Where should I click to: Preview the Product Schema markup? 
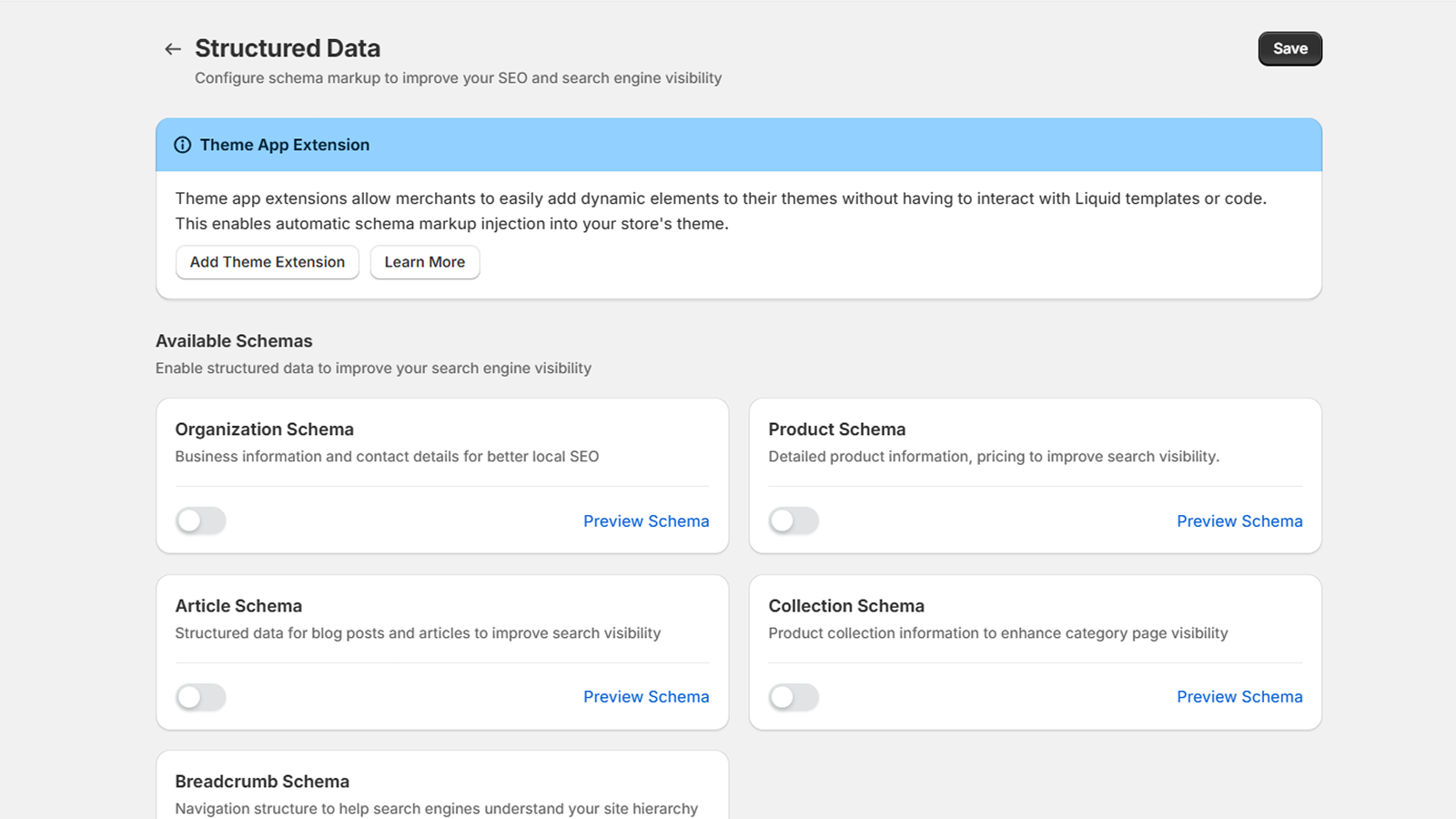point(1239,521)
